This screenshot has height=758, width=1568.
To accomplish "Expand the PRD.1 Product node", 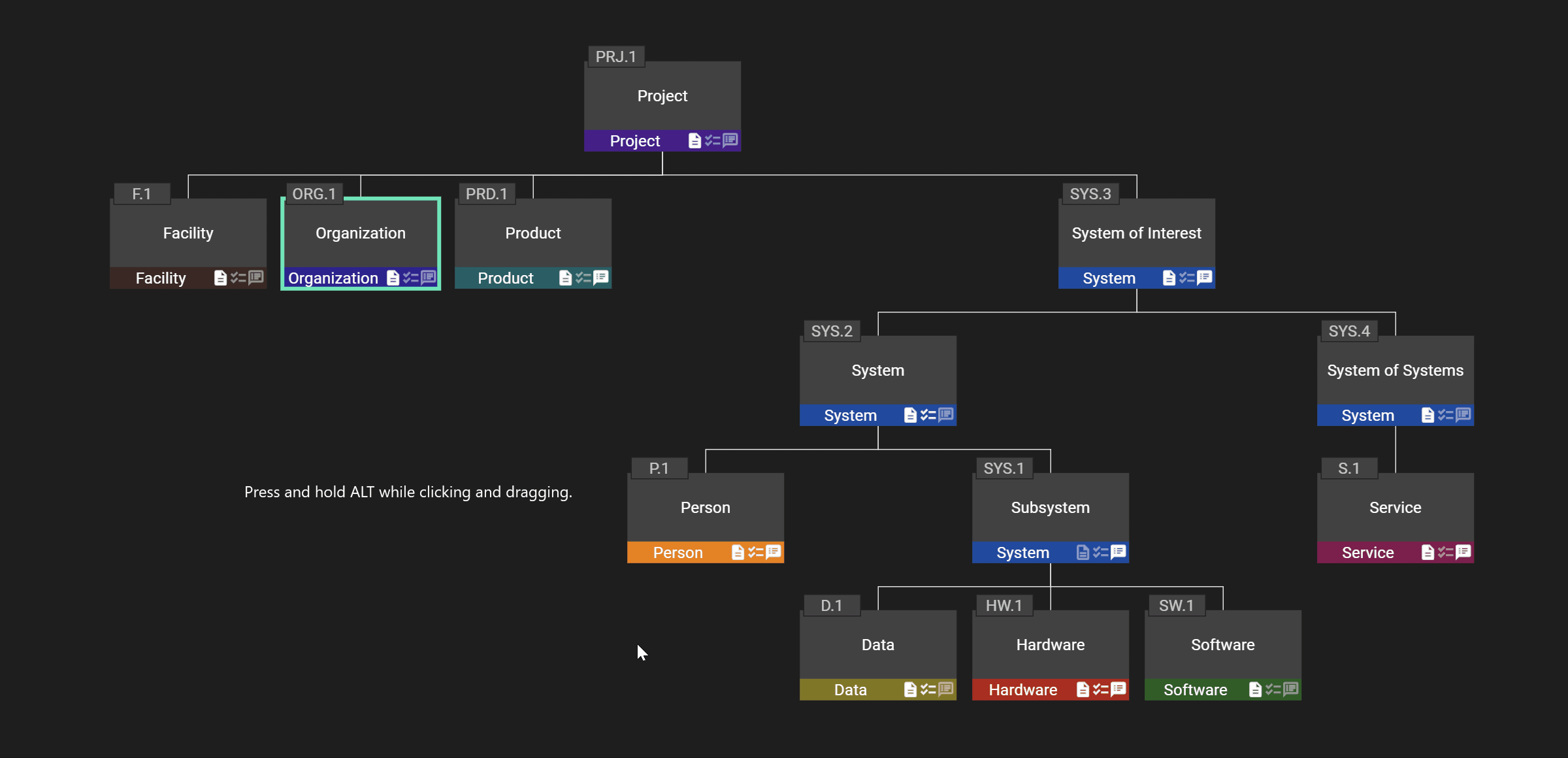I will pyautogui.click(x=533, y=233).
